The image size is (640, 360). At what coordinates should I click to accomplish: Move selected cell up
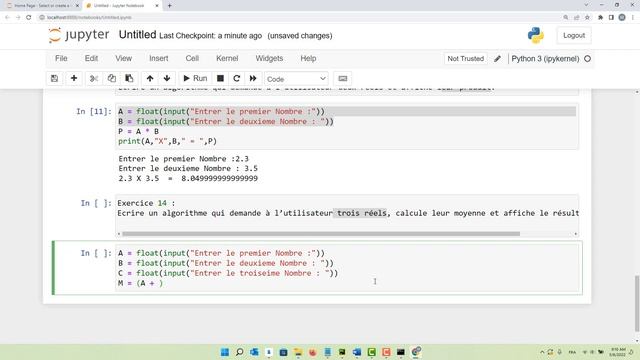point(150,78)
